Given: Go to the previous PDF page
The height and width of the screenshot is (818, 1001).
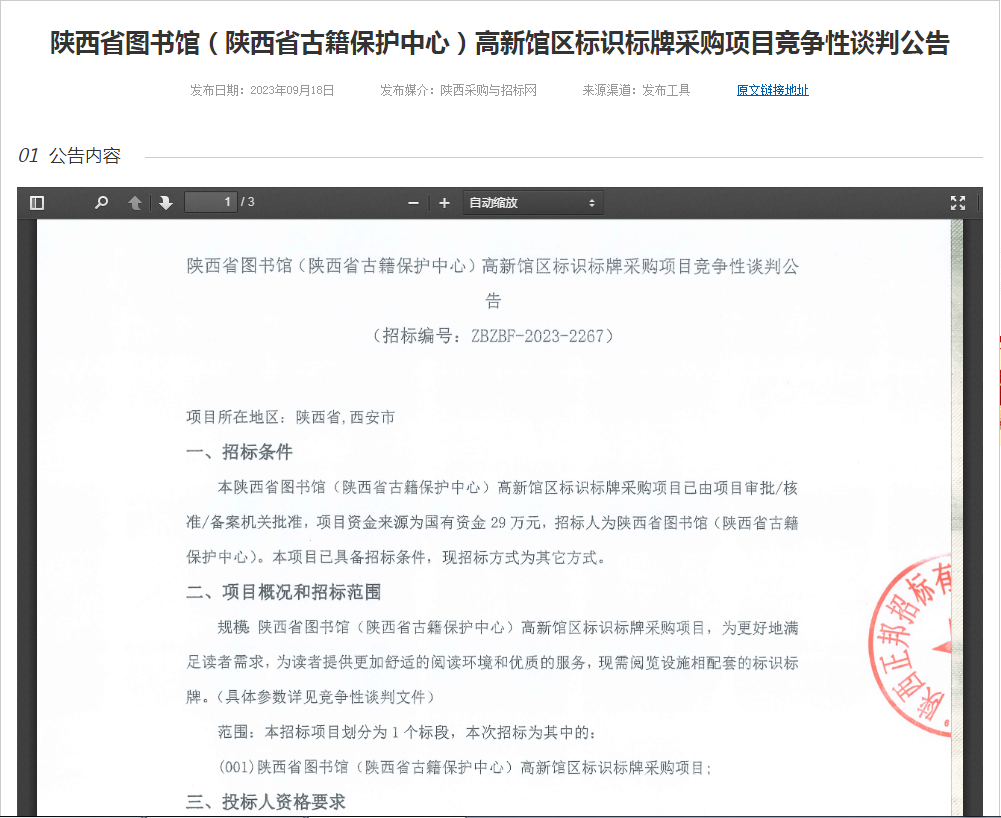Looking at the screenshot, I should [135, 203].
